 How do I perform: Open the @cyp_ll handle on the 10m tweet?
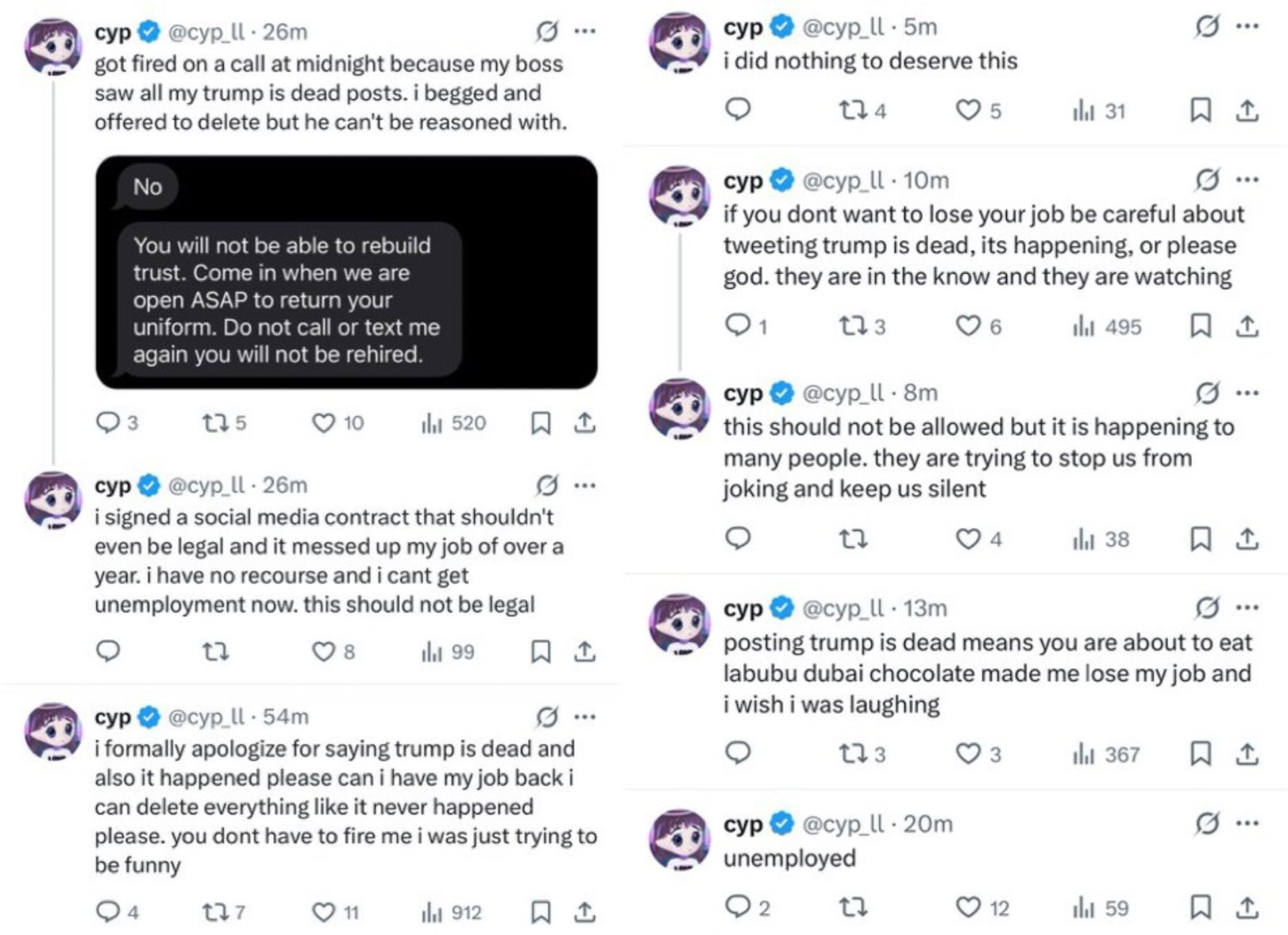tap(843, 180)
